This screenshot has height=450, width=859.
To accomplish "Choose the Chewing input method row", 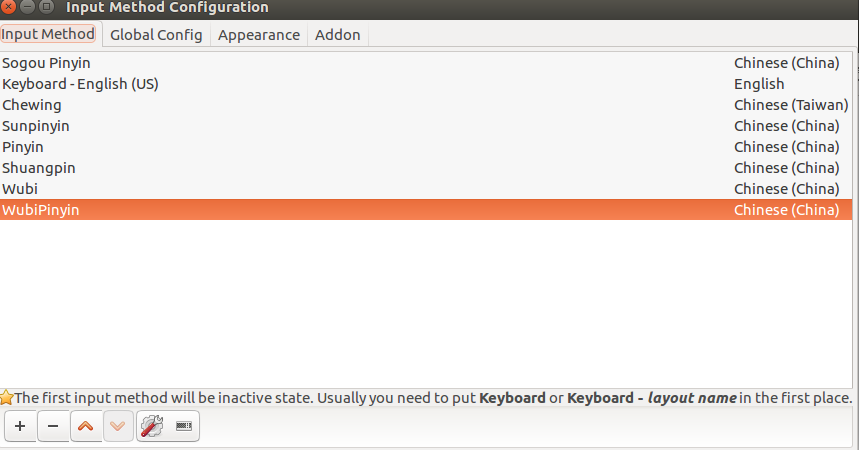I will coord(32,105).
